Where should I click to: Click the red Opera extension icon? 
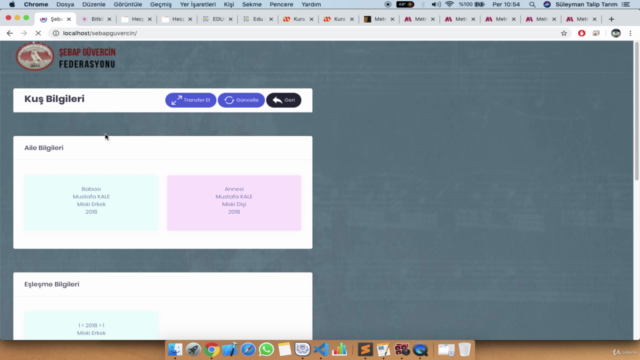click(582, 33)
